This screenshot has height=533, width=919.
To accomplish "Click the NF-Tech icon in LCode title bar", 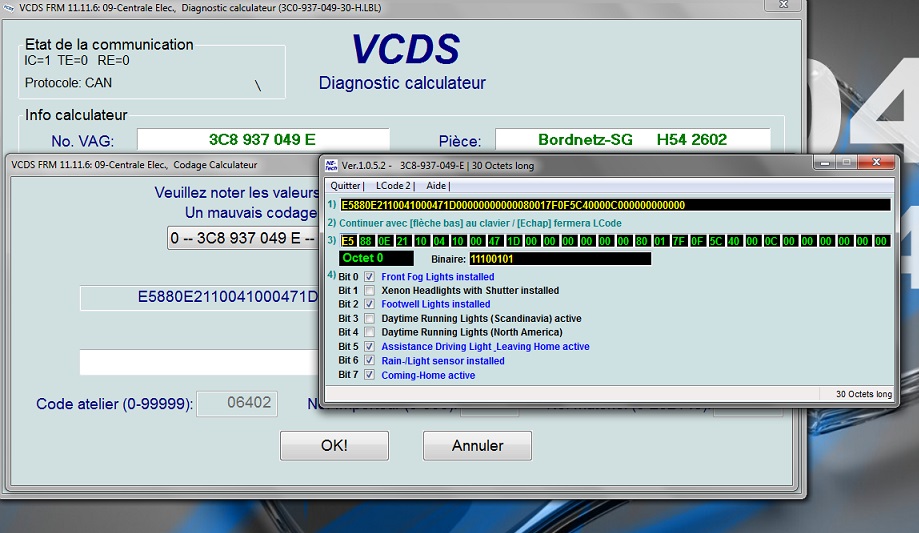I will pyautogui.click(x=330, y=164).
